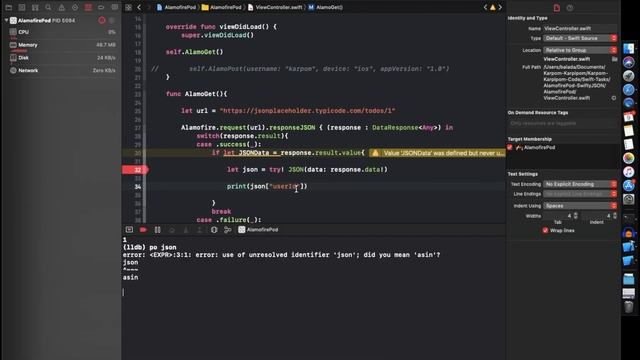Edit the file Name field
This screenshot has width=640, height=360.
coord(580,29)
